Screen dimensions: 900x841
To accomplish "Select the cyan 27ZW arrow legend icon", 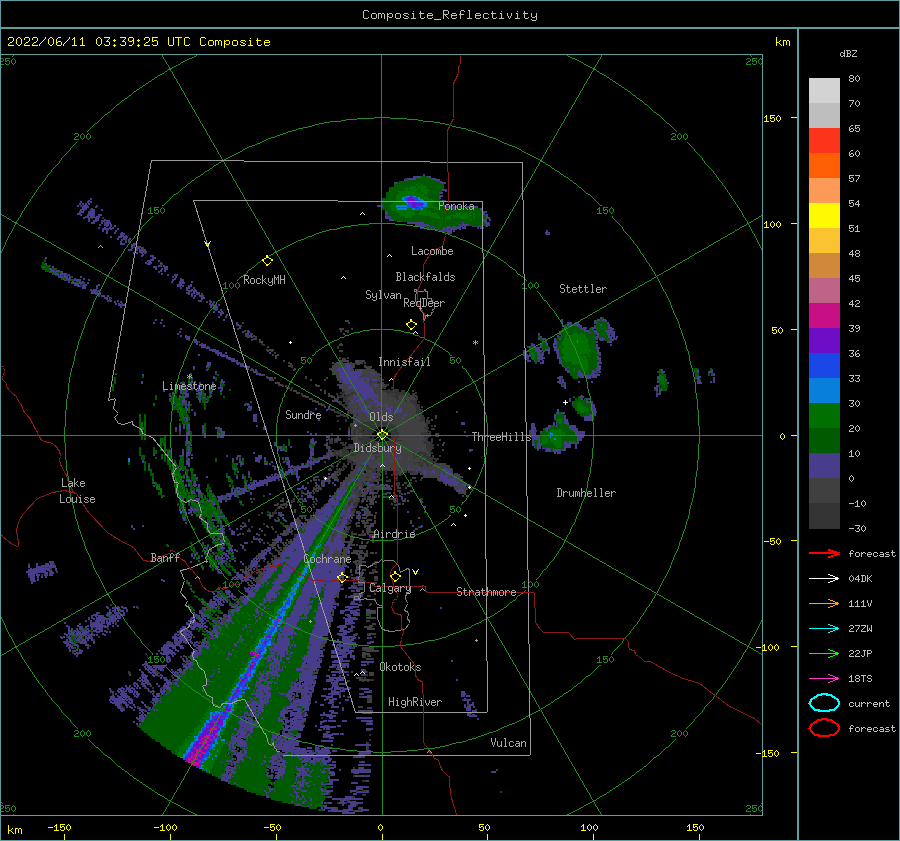I will (824, 629).
